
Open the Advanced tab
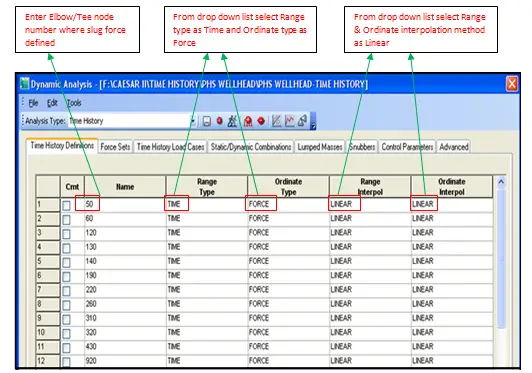click(x=454, y=147)
